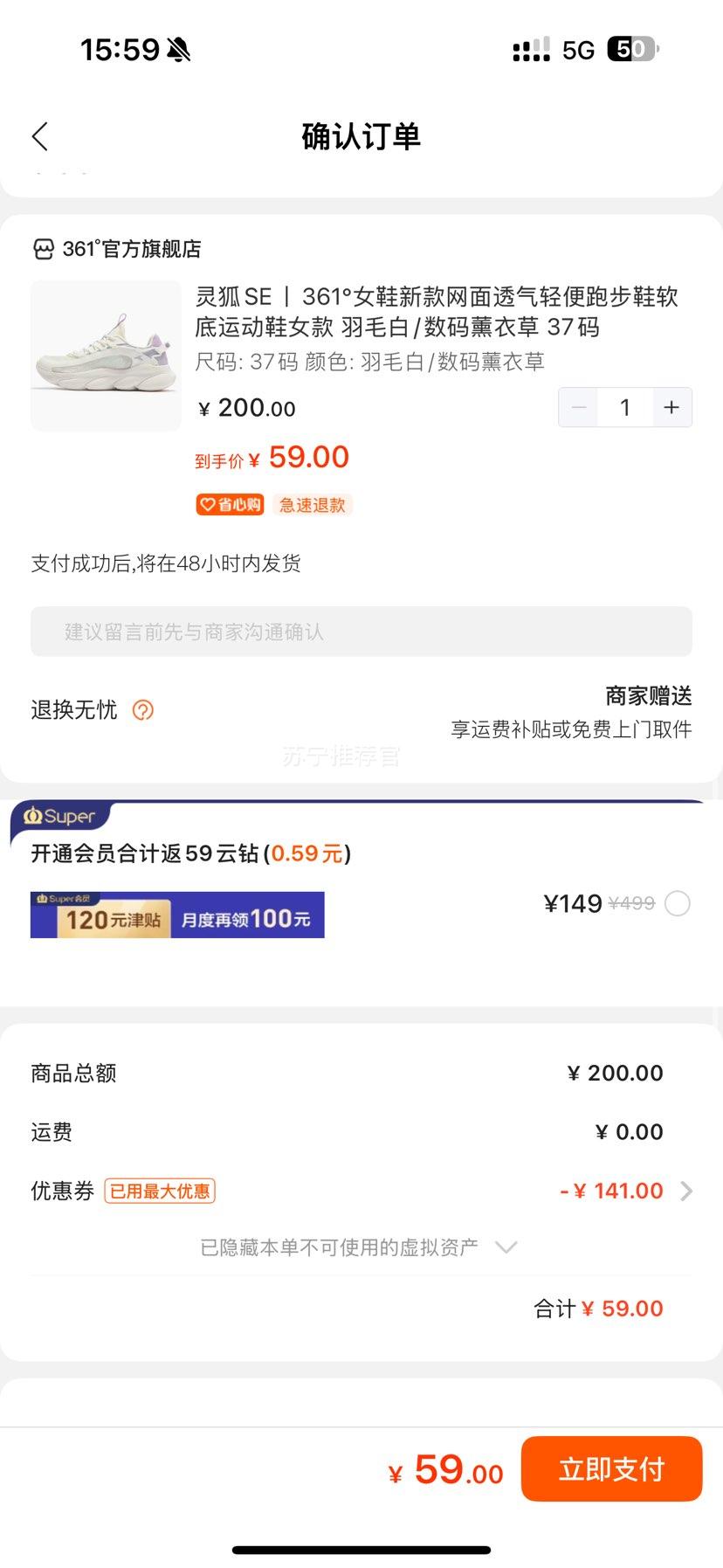Tap the back arrow icon
Viewport: 723px width, 1568px height.
pos(40,136)
